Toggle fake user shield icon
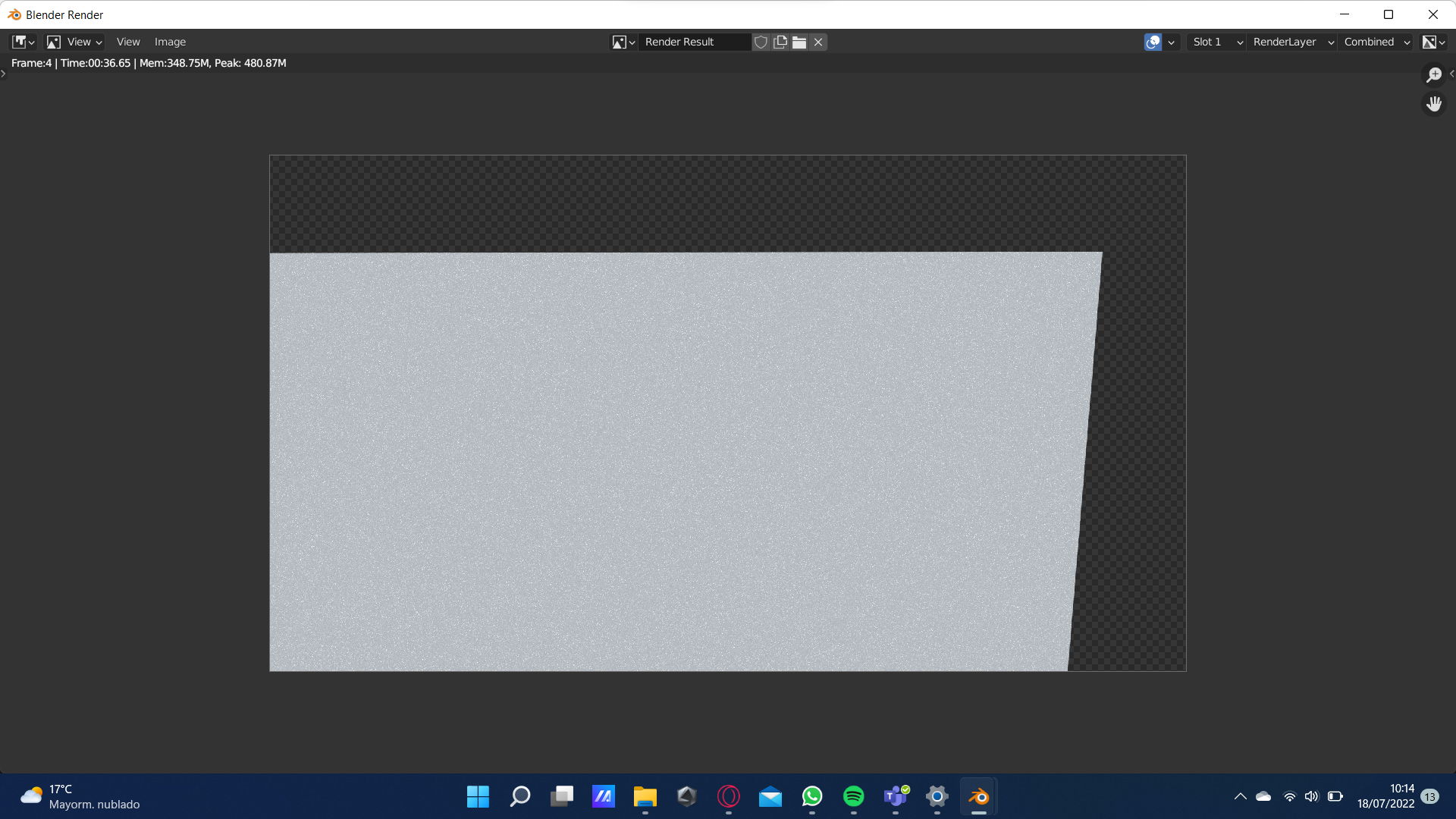Viewport: 1456px width, 819px height. point(761,42)
